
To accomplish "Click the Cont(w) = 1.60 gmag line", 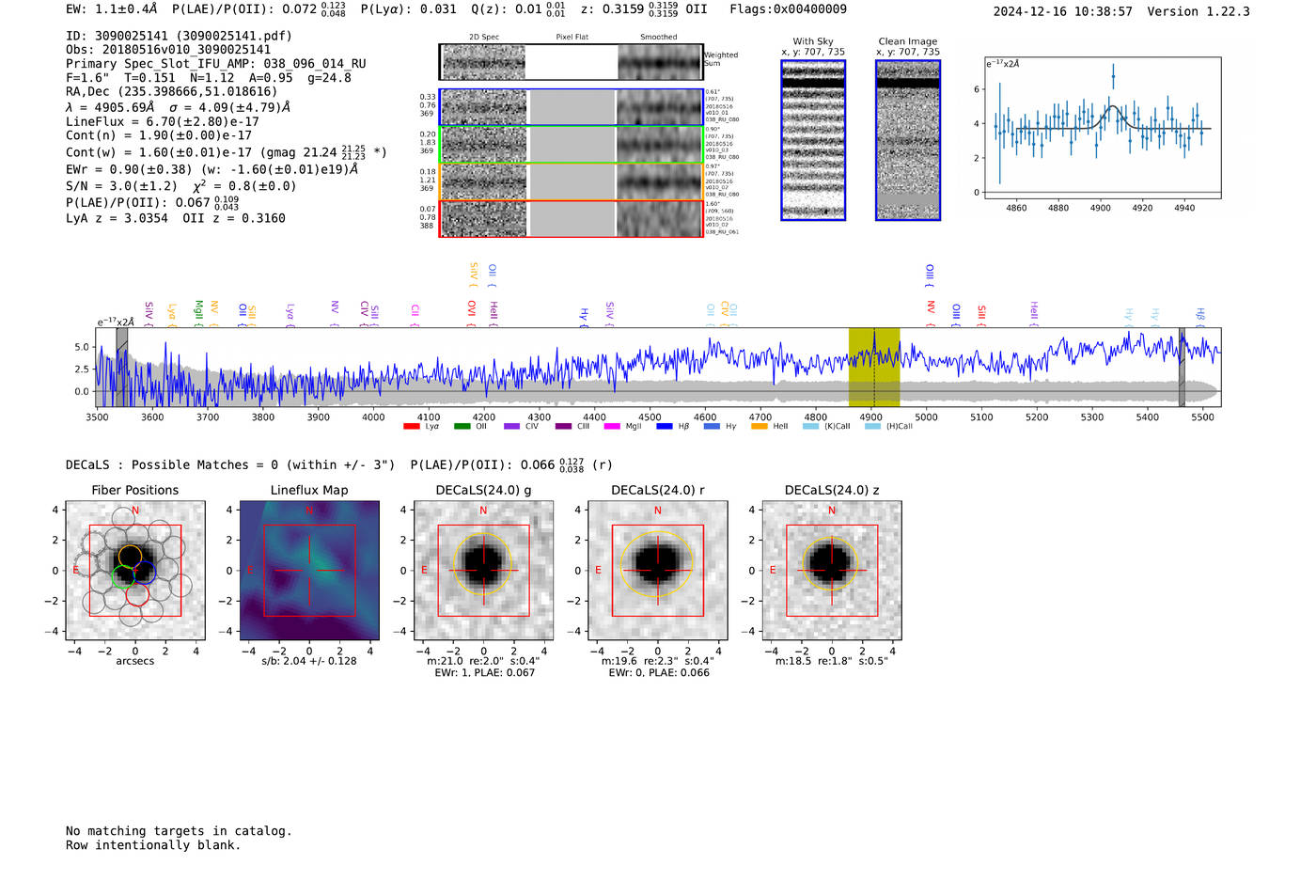I will [x=227, y=152].
